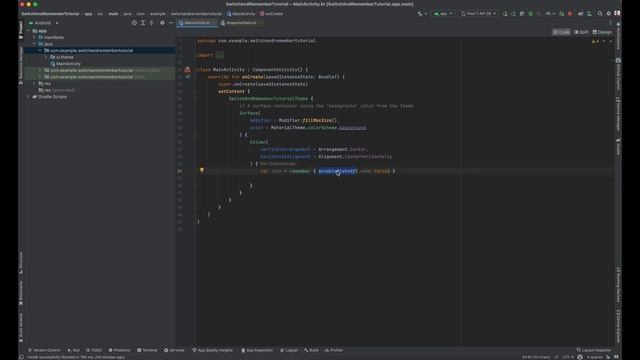Open the Android project view dropdown

pos(43,23)
